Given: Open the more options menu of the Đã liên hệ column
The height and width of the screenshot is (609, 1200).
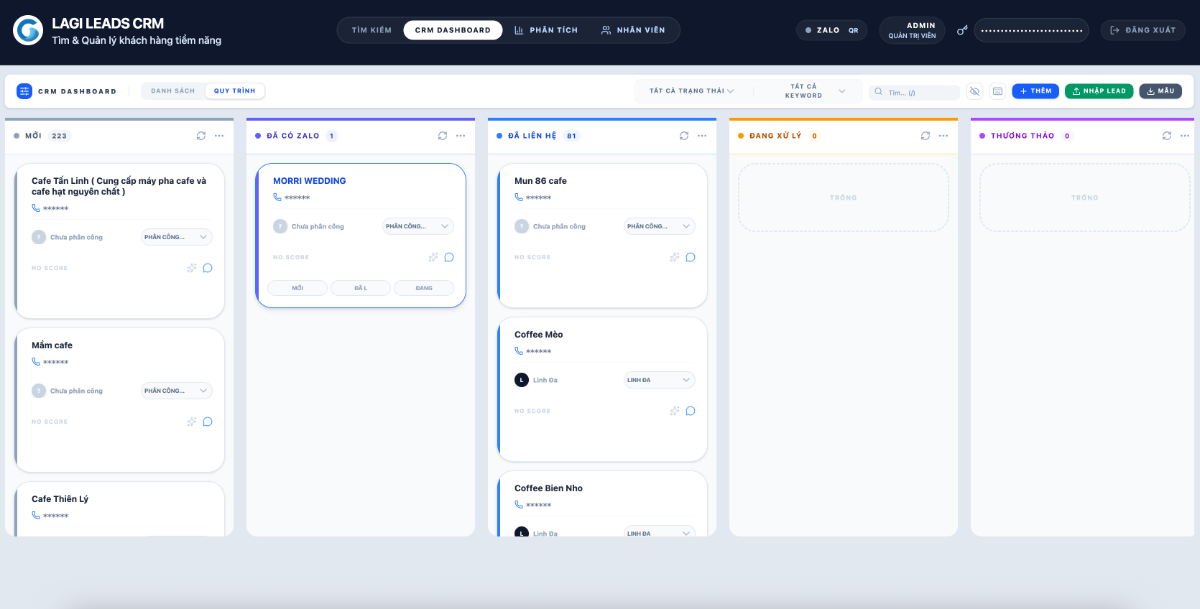Looking at the screenshot, I should click(x=702, y=135).
